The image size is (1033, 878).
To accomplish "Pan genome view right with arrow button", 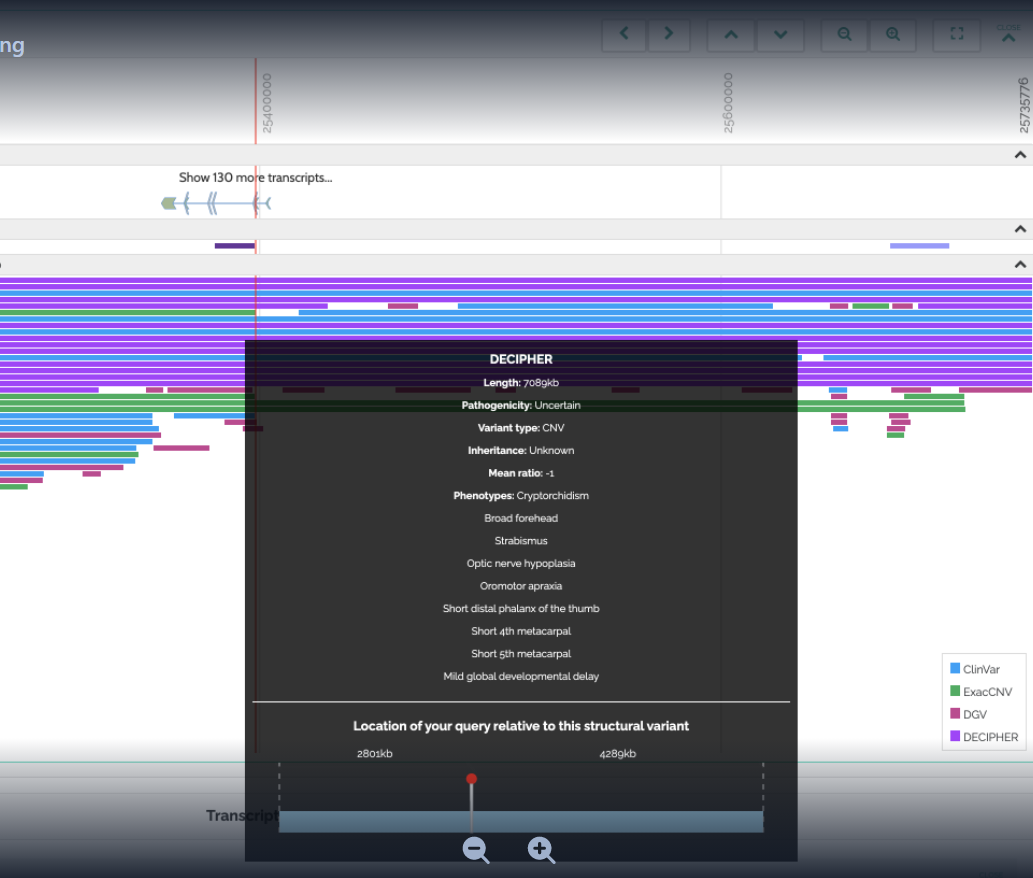I will point(669,34).
